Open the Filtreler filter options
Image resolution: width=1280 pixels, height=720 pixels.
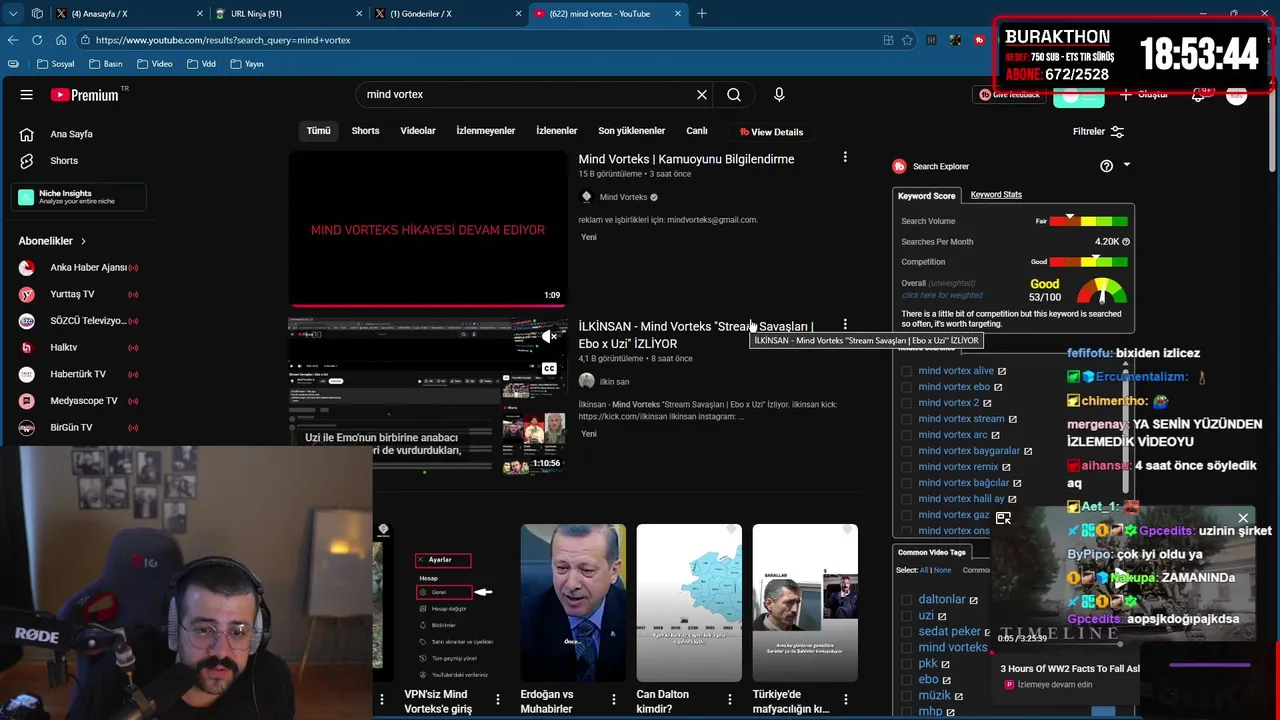1098,132
